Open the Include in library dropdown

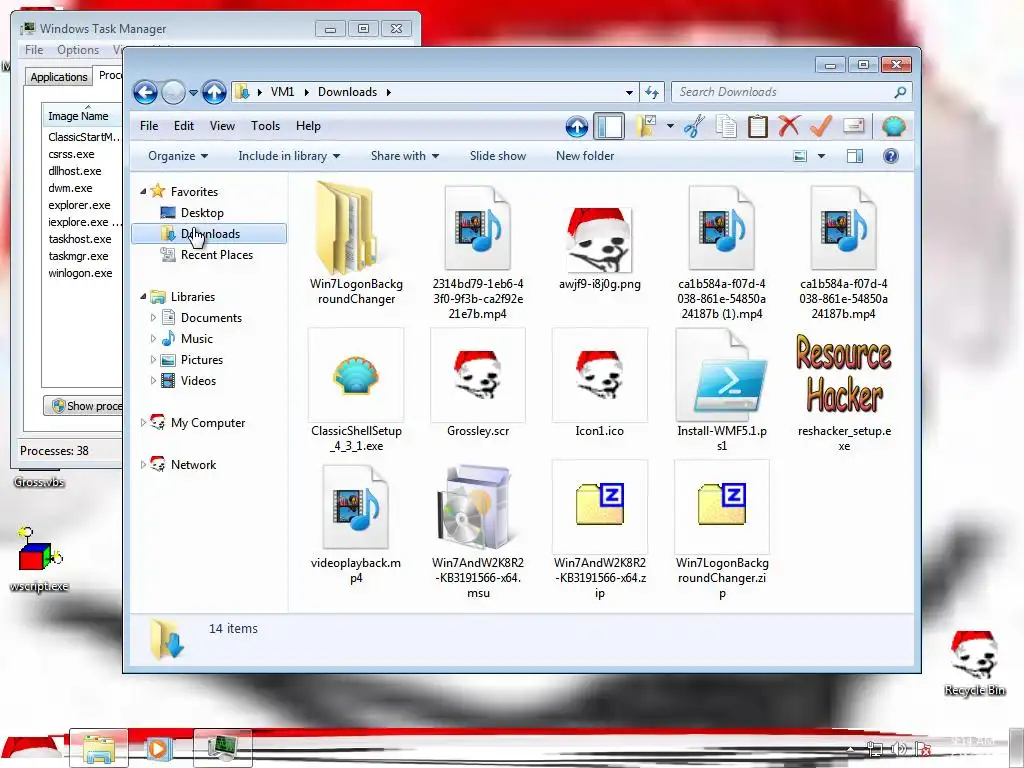289,156
